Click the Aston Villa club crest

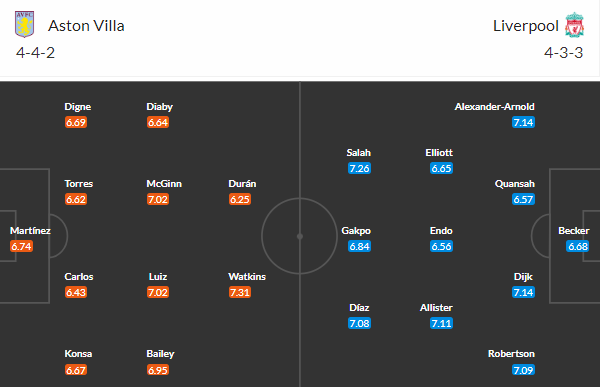click(24, 24)
